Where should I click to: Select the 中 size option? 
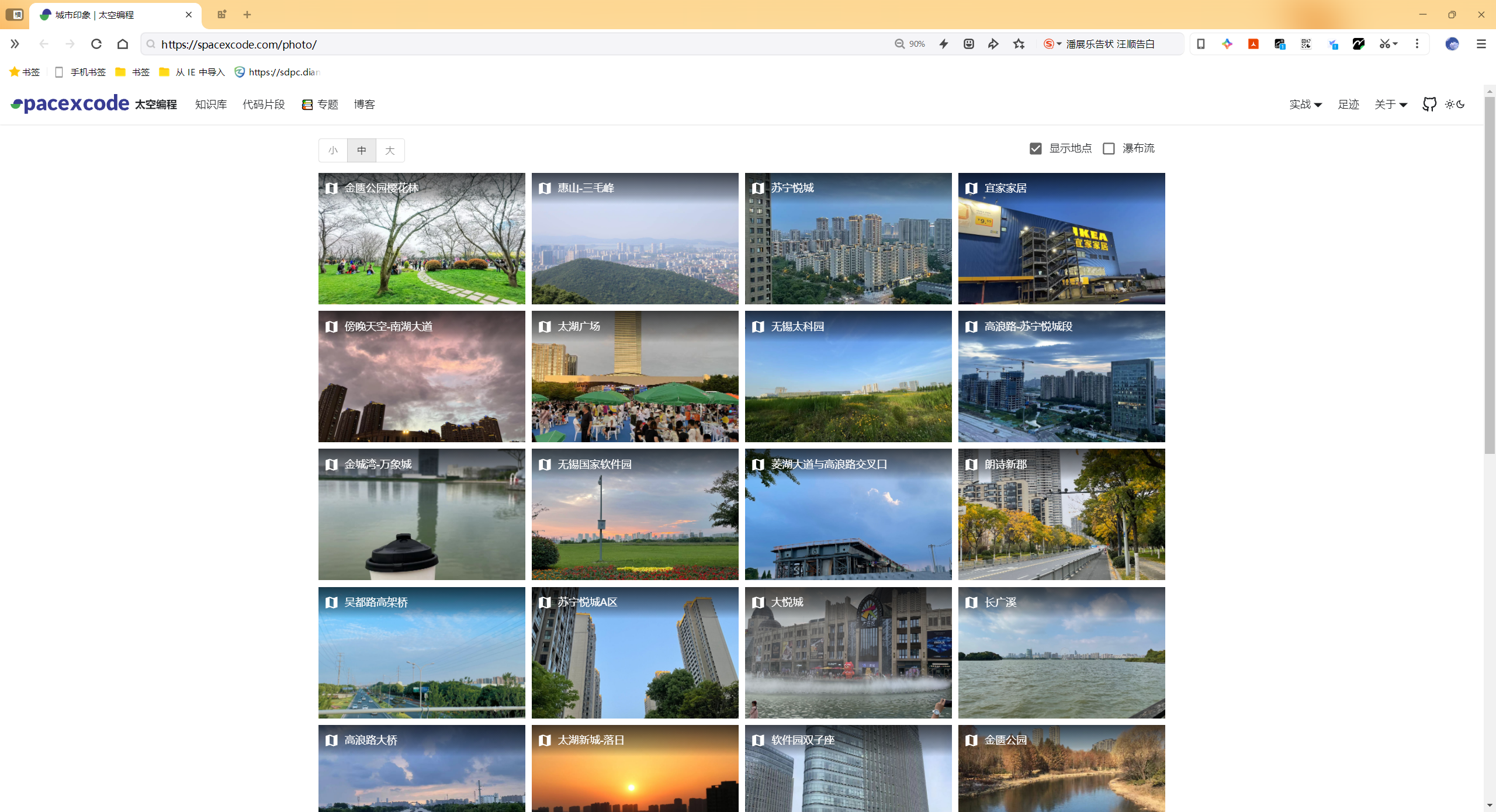click(362, 150)
